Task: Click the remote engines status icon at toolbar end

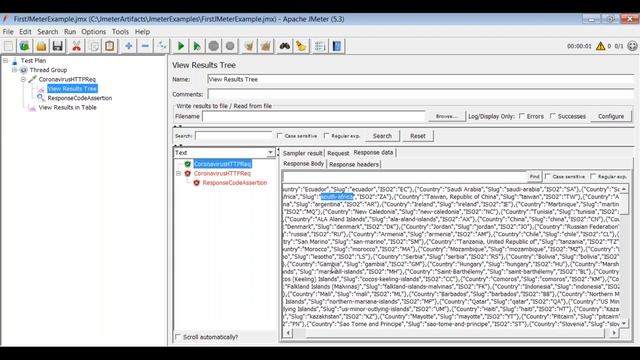Action: coord(632,46)
